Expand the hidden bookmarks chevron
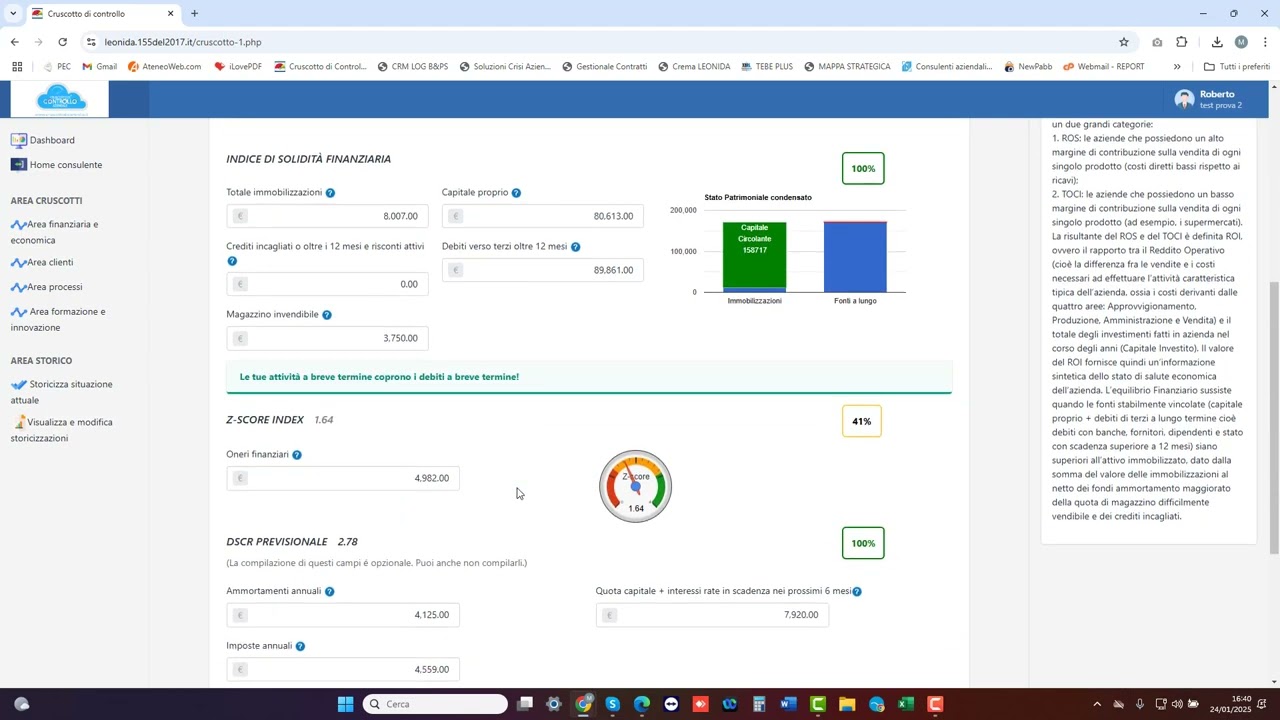This screenshot has width=1280, height=720. (1177, 67)
